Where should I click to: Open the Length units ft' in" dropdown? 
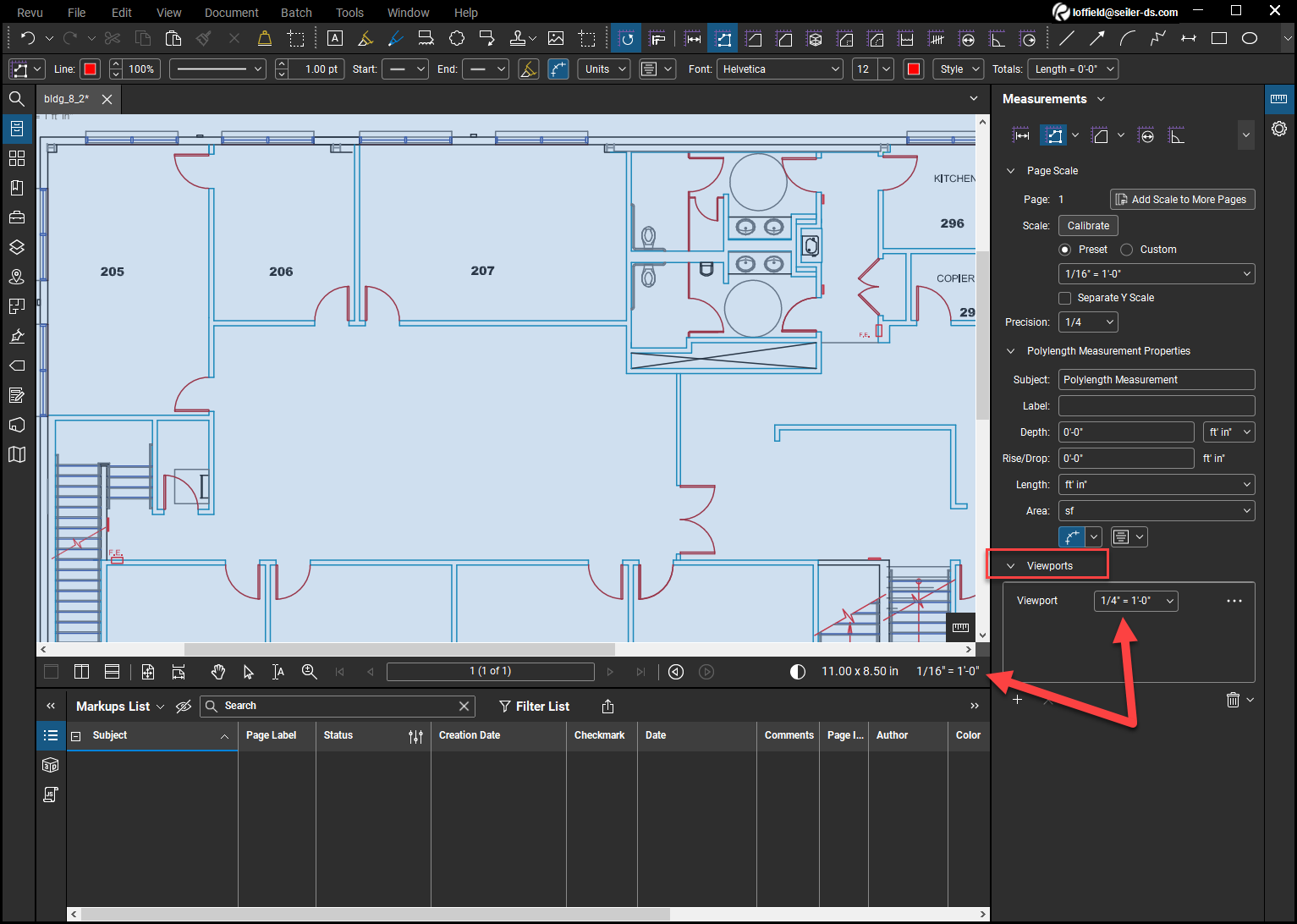1157,485
